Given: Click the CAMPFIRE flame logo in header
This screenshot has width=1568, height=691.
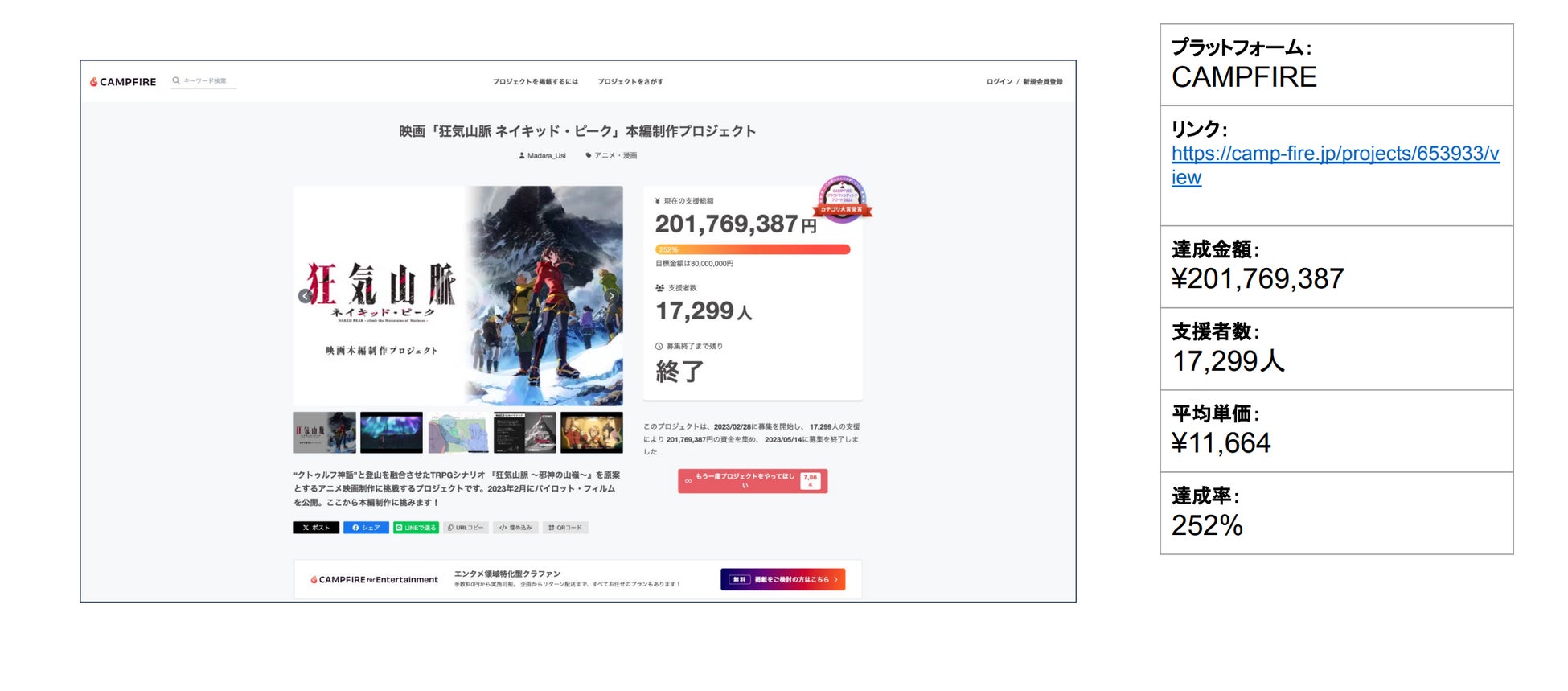Looking at the screenshot, I should click(123, 82).
